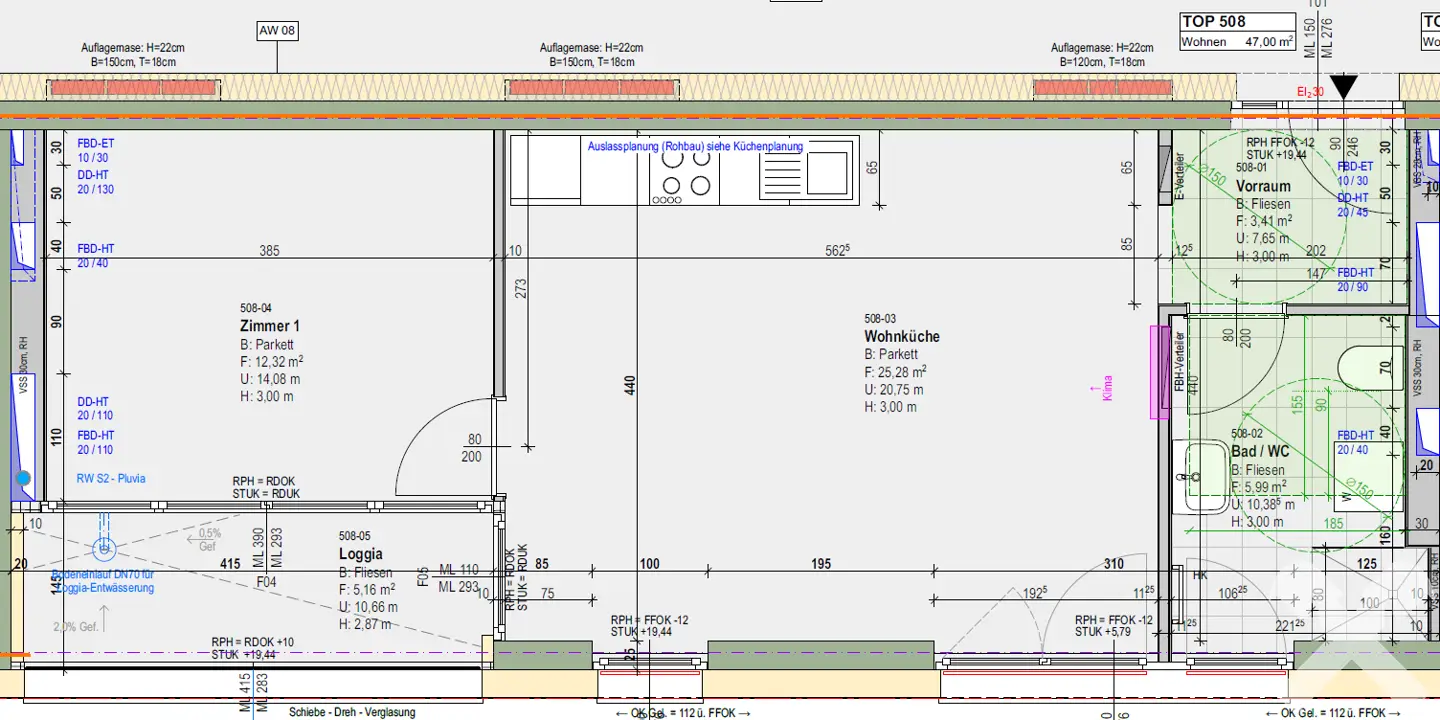Viewport: 1440px width, 720px height.
Task: Click room number 508-03
Action: (881, 320)
